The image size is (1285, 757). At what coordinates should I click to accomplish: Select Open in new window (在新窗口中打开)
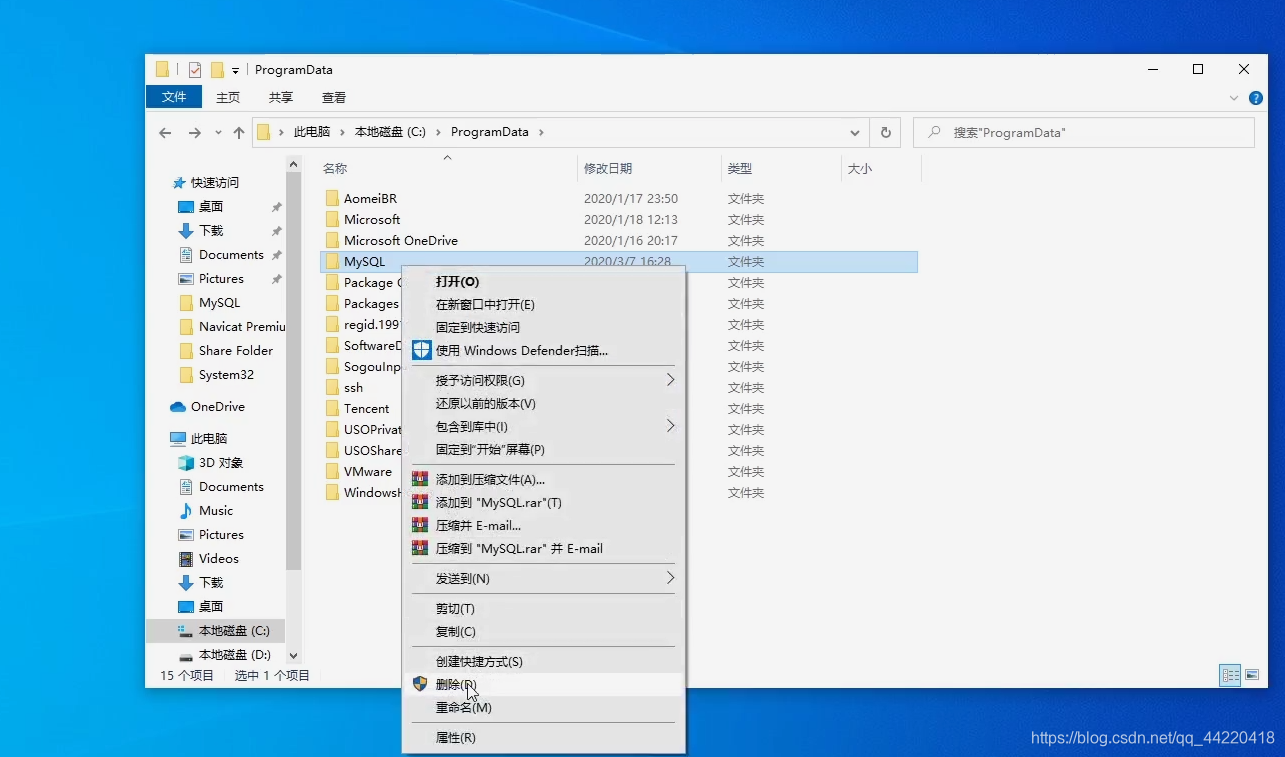543,305
